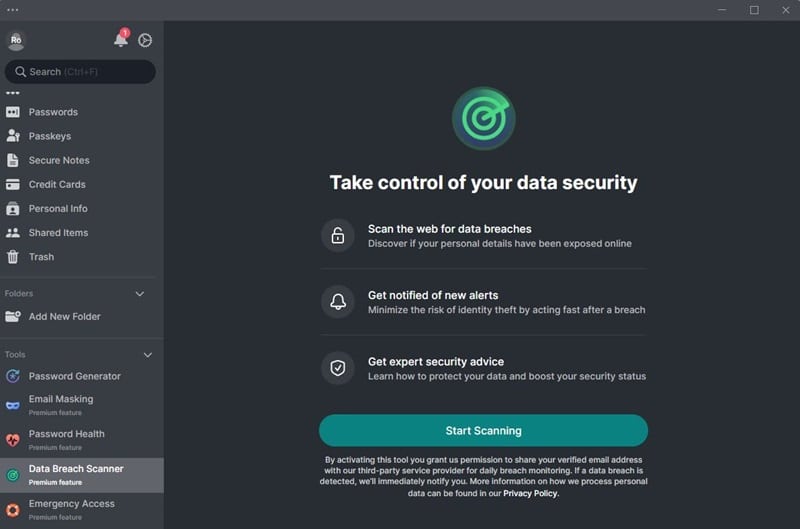The image size is (800, 529).
Task: Select the Passkeys icon
Action: 13,136
